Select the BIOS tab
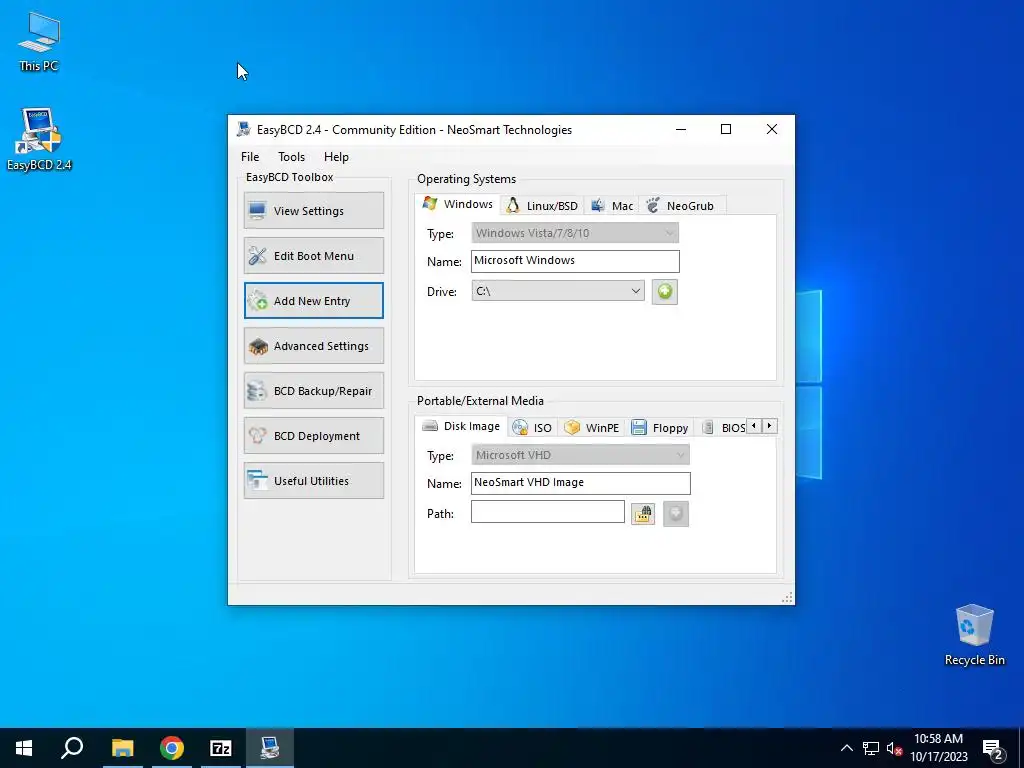 [724, 428]
